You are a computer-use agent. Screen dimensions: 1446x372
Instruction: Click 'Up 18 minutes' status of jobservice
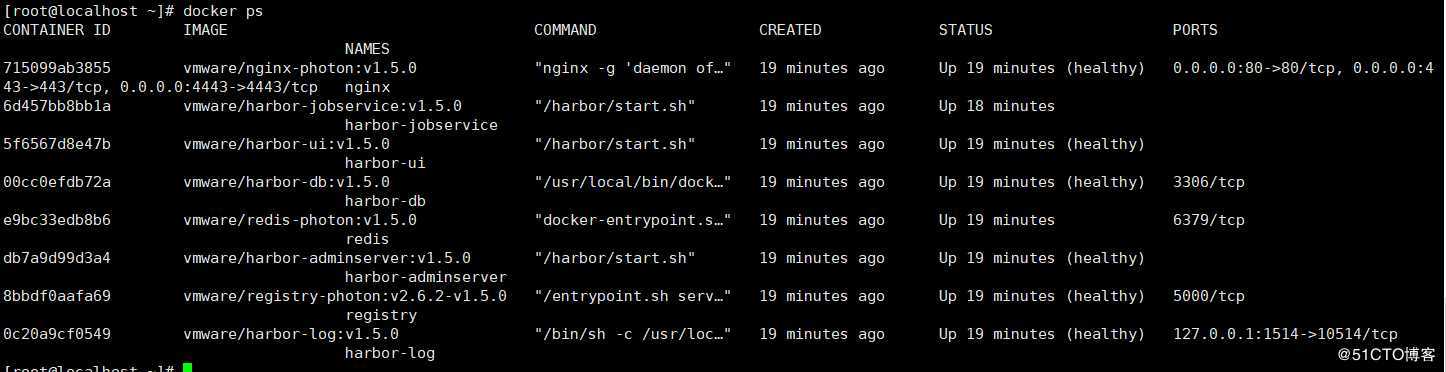coord(996,106)
